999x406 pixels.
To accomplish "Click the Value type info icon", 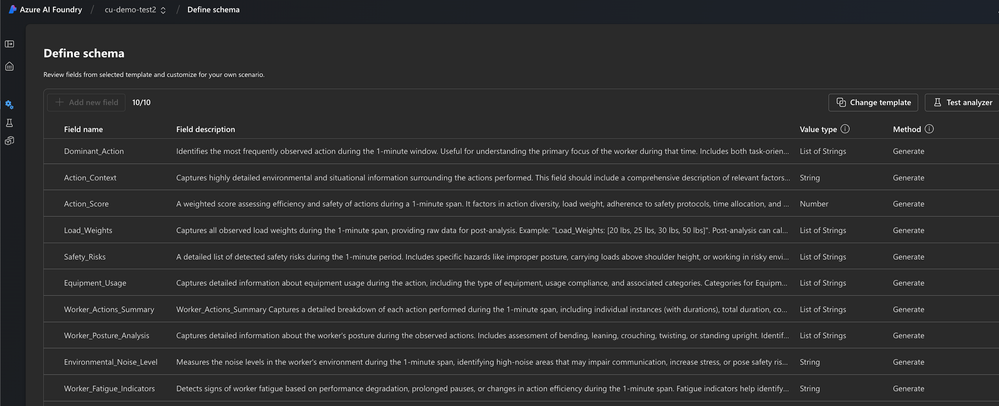I will [x=845, y=129].
